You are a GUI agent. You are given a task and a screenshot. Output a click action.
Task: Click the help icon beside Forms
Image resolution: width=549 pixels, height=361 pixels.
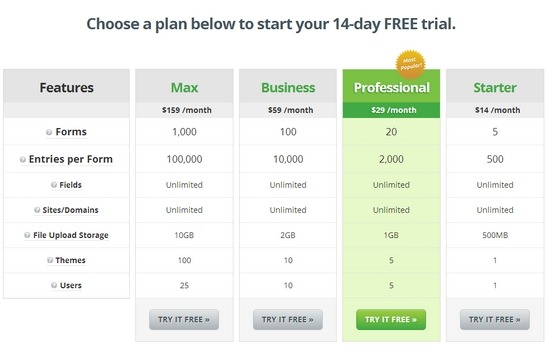pyautogui.click(x=49, y=132)
